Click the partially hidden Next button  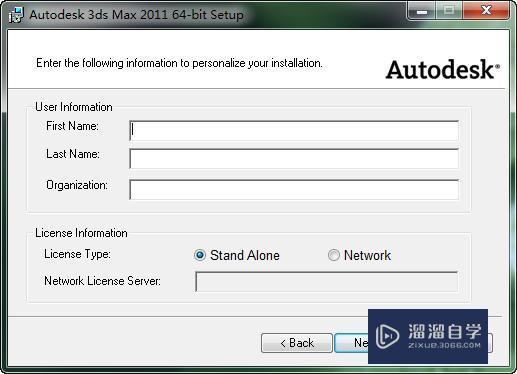351,343
